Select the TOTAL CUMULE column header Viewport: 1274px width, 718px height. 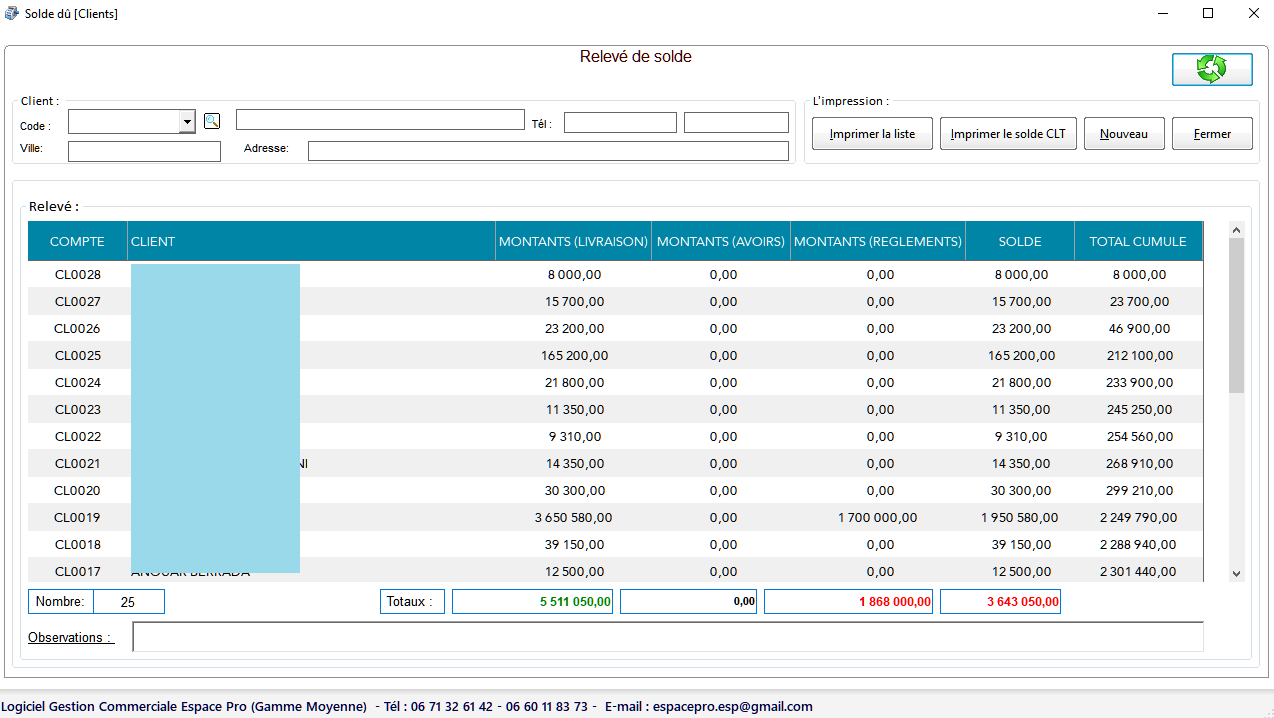click(1138, 241)
